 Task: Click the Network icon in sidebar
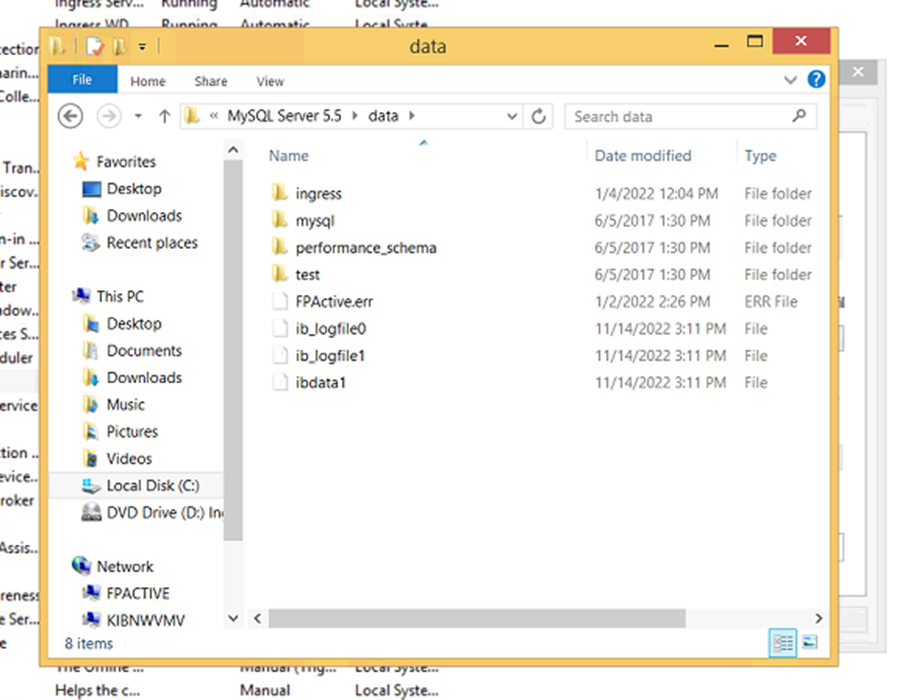pos(81,565)
